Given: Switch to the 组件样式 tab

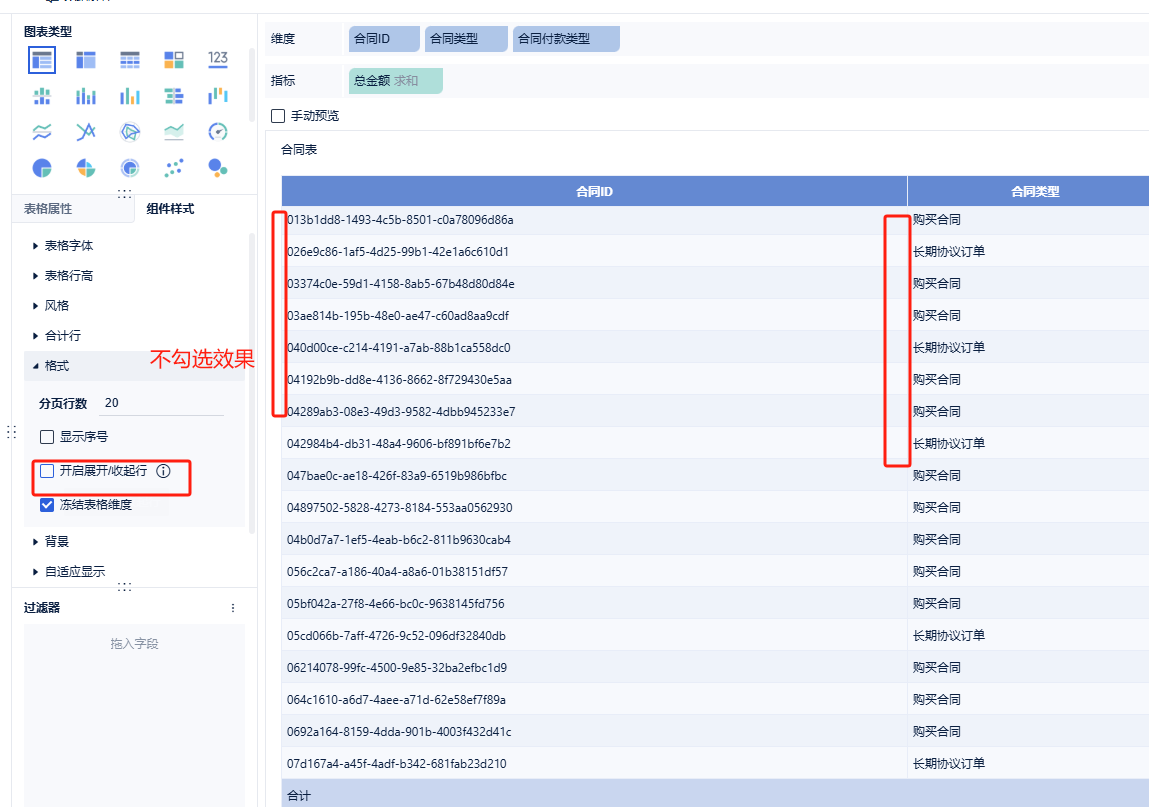Looking at the screenshot, I should coord(170,209).
